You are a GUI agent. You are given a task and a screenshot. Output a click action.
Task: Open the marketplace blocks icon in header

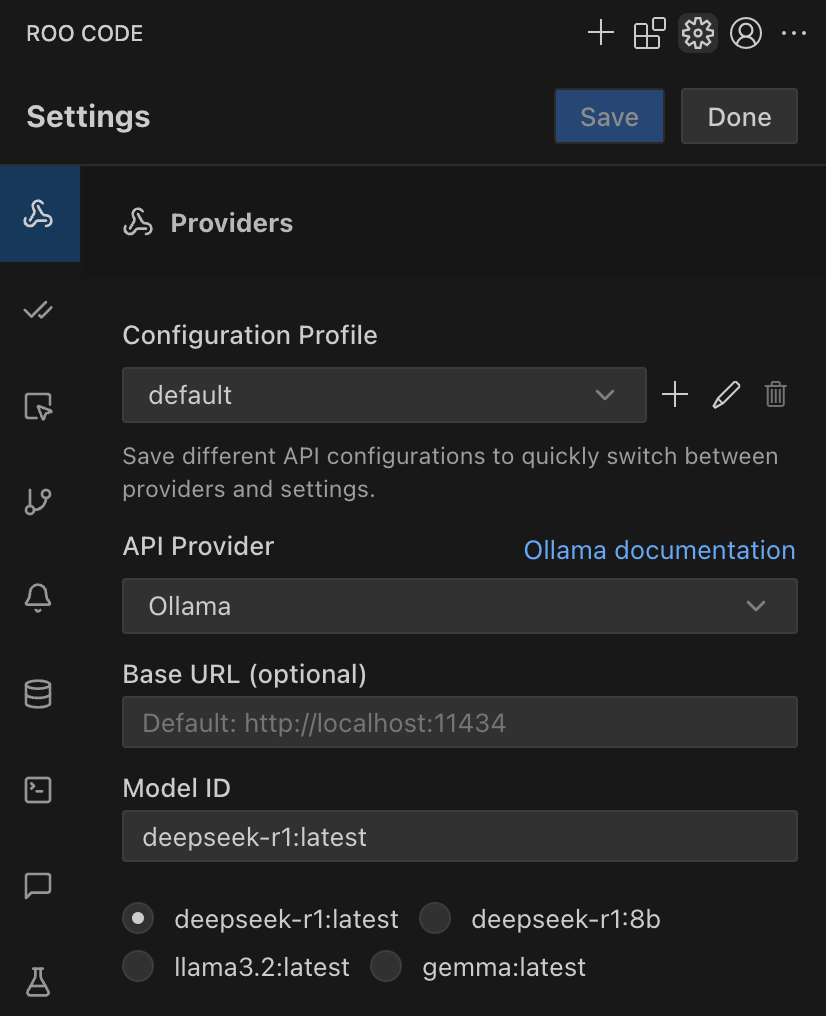coord(649,32)
